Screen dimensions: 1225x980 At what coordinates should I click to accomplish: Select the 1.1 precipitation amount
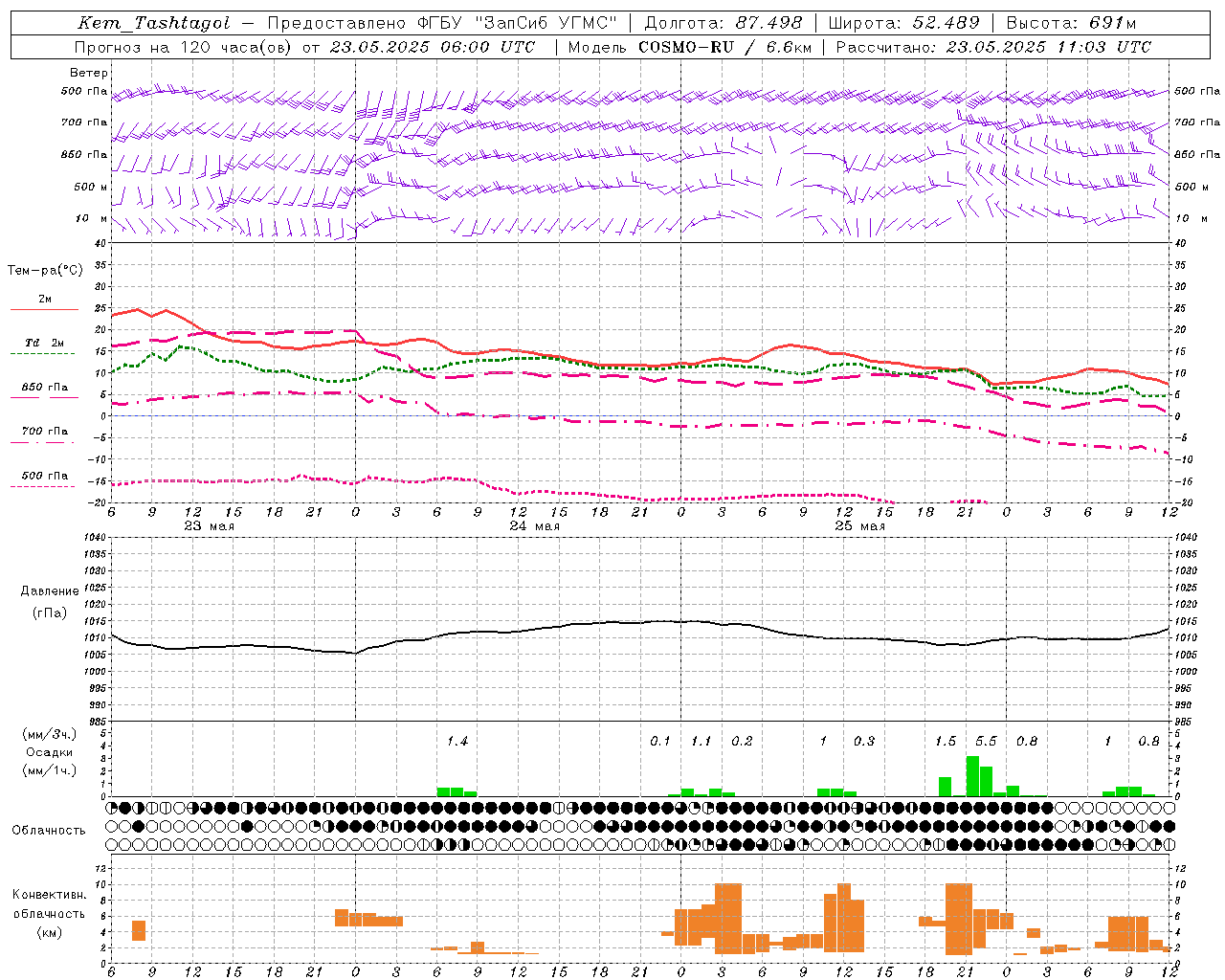tap(702, 742)
